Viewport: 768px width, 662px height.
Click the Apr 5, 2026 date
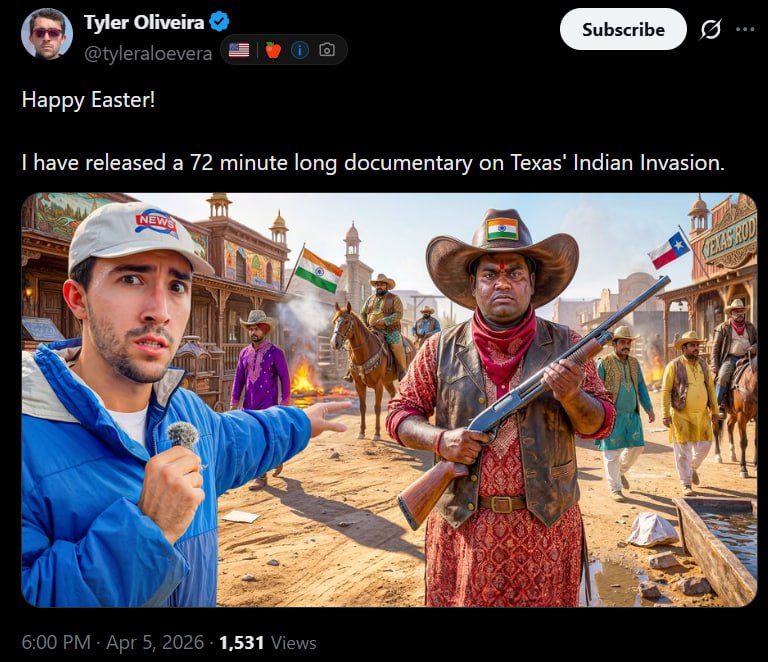155,642
